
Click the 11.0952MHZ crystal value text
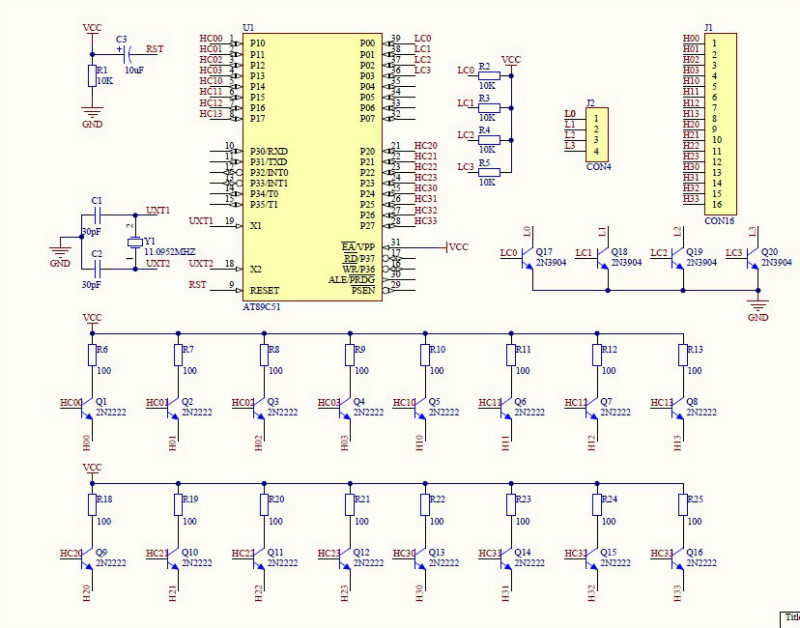[x=171, y=254]
